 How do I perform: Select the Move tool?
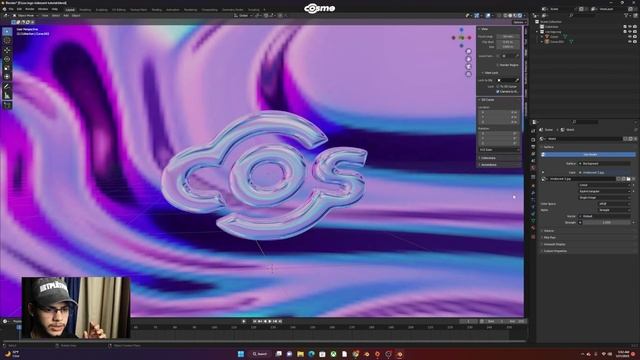7,50
